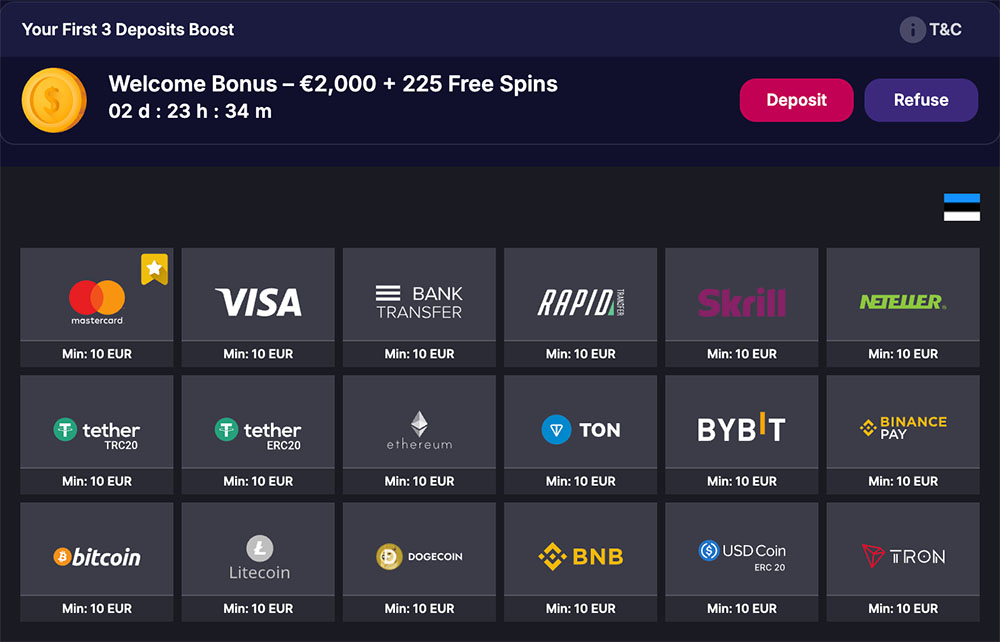Viewport: 1000px width, 642px height.
Task: Click the yellow star favorite badge
Action: coord(154,268)
